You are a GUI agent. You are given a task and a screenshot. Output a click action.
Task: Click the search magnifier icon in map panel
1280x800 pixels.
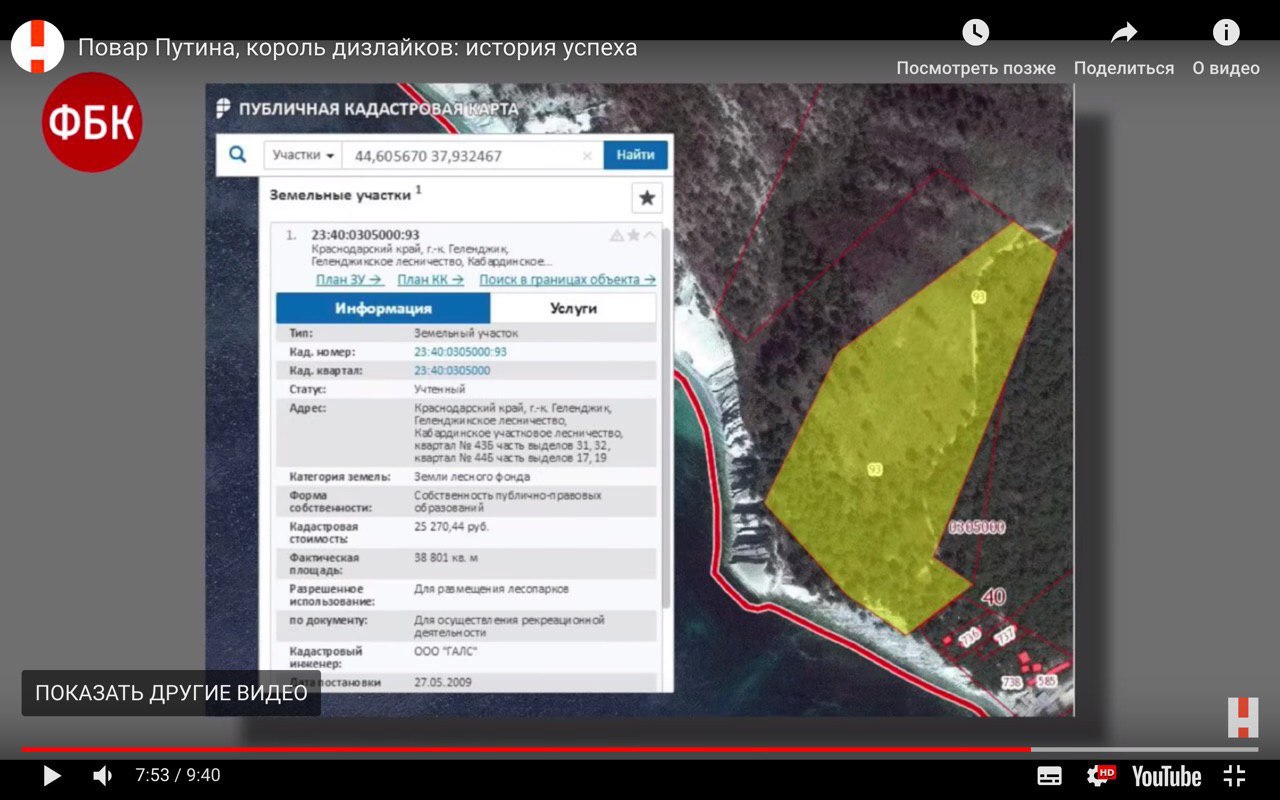pyautogui.click(x=238, y=155)
